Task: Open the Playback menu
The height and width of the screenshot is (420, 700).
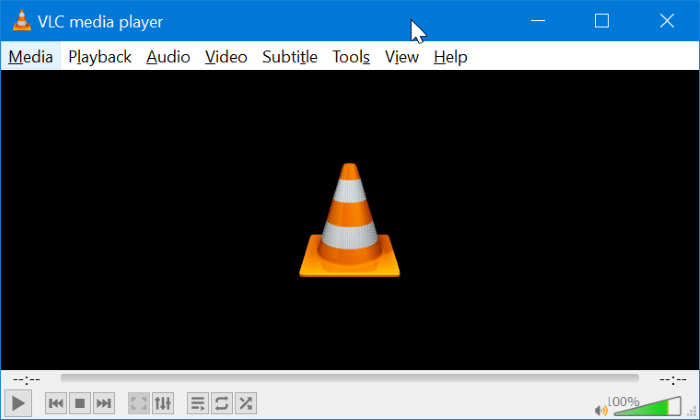Action: point(100,57)
